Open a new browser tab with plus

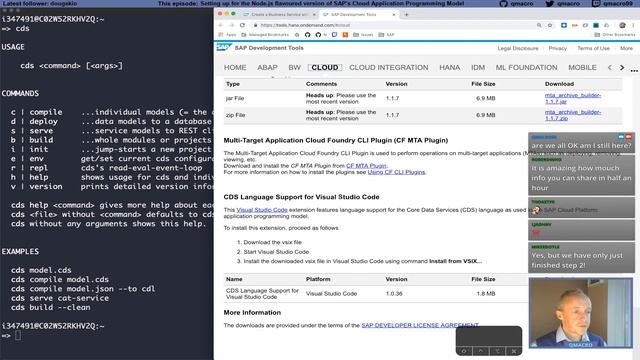[406, 14]
